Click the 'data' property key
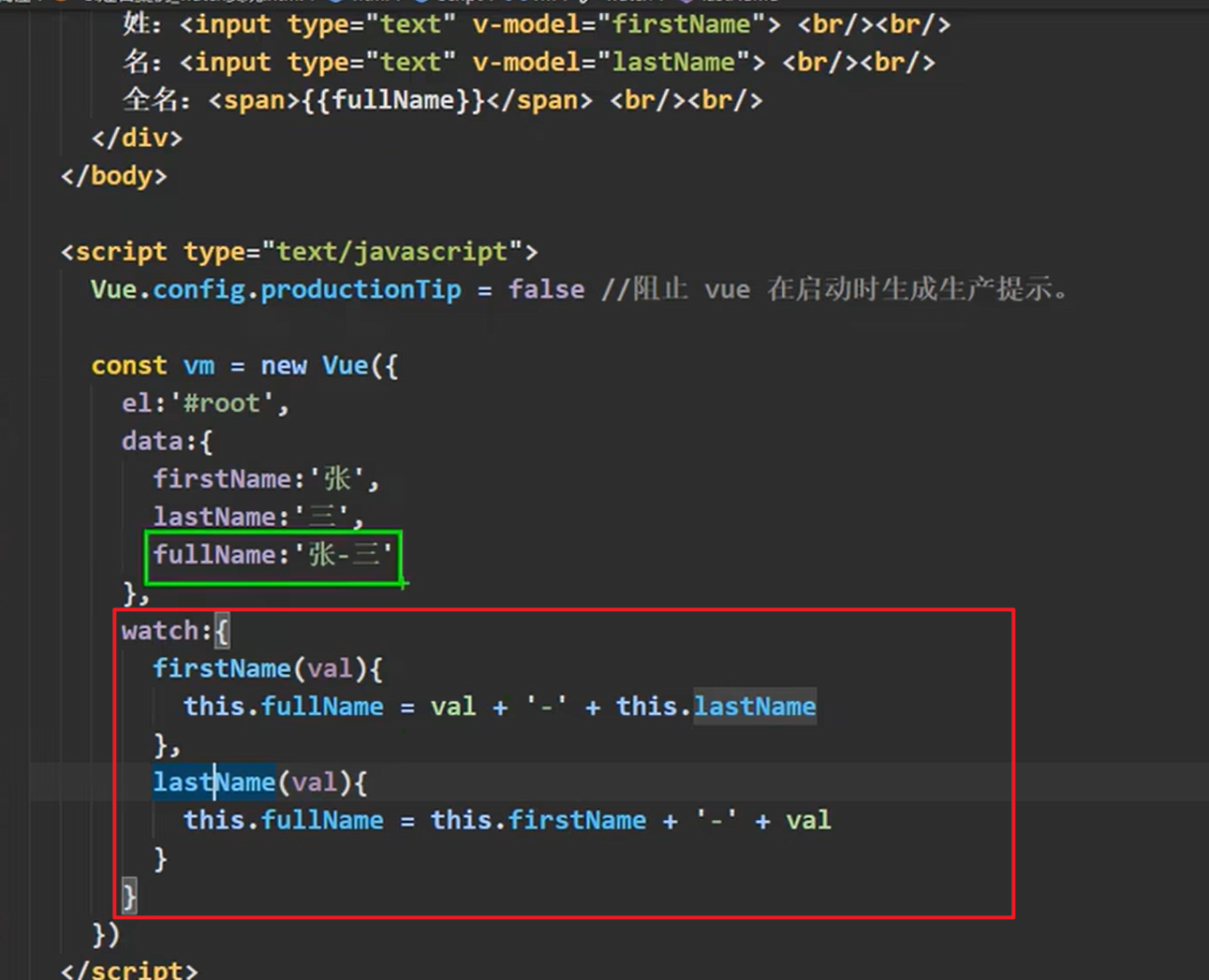 [152, 441]
